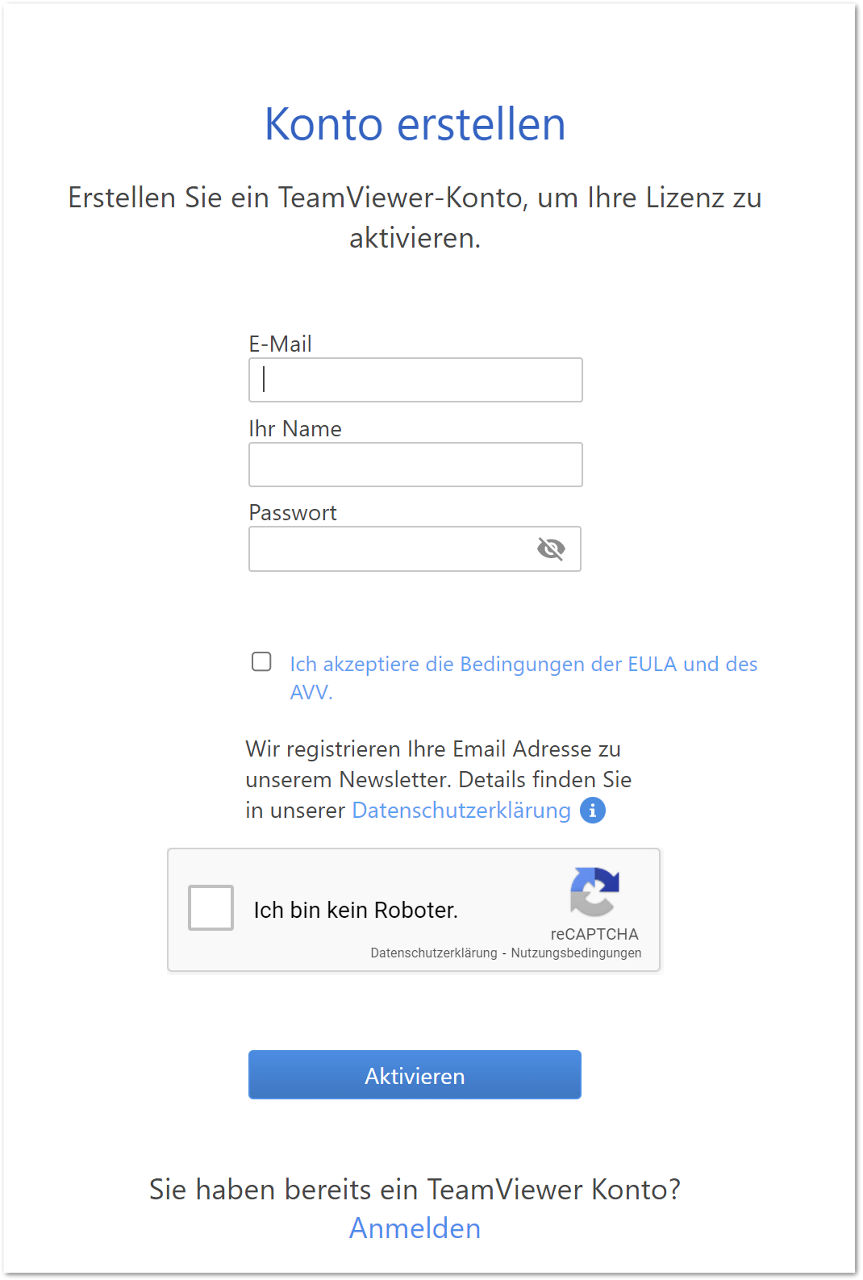The width and height of the screenshot is (863, 1280).
Task: Open the EULA and AVV conditions link
Action: 524,678
